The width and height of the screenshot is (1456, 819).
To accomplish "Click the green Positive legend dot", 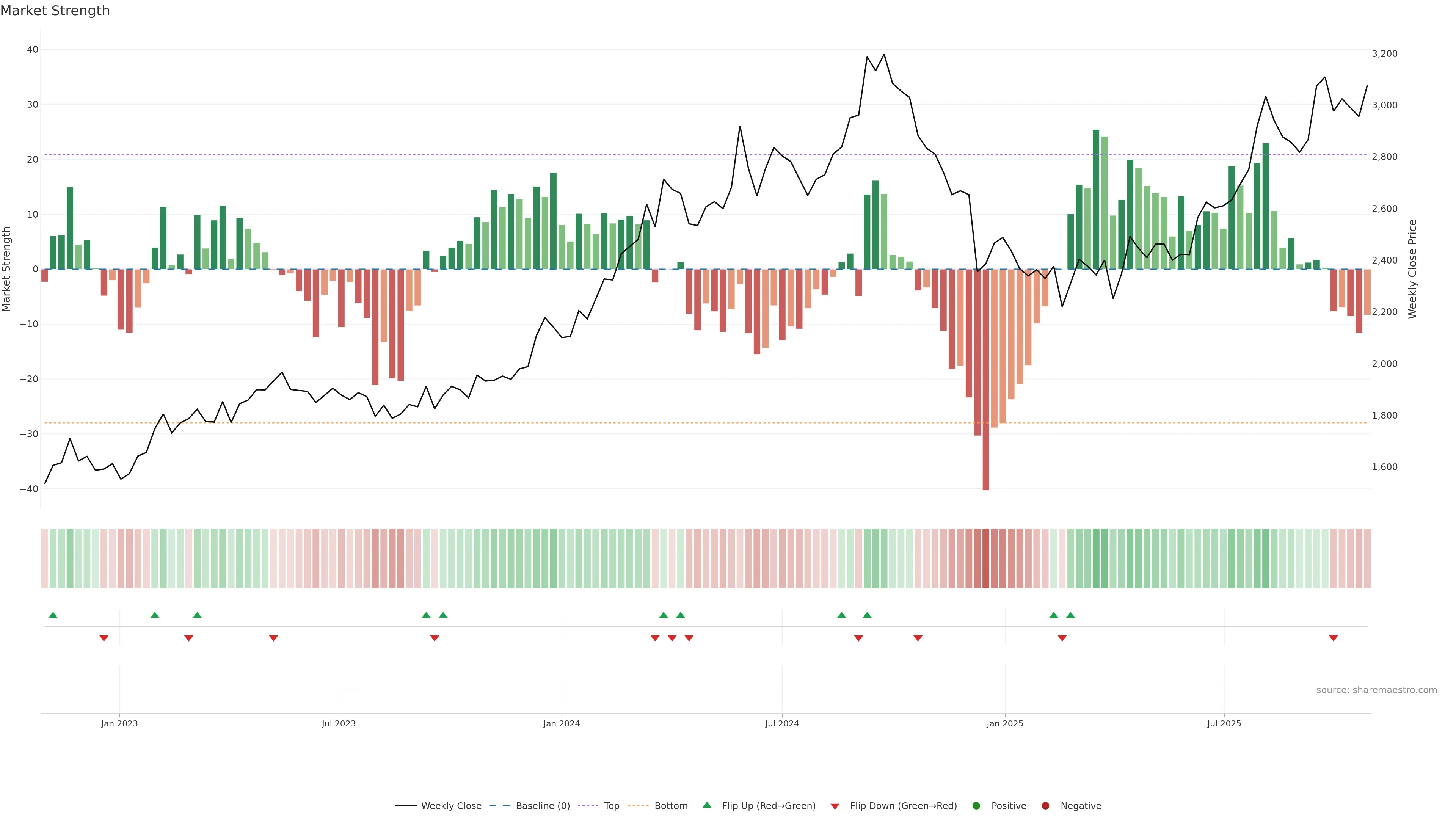I will point(976,806).
